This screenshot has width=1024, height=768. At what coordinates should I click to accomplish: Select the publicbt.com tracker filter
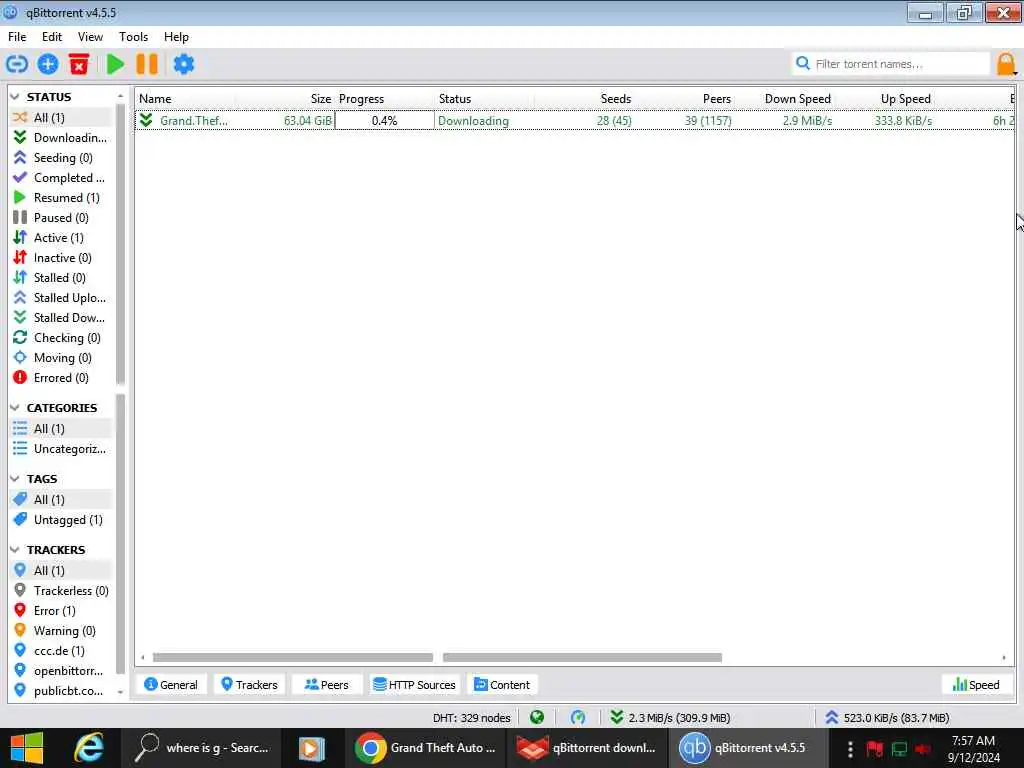[x=61, y=690]
